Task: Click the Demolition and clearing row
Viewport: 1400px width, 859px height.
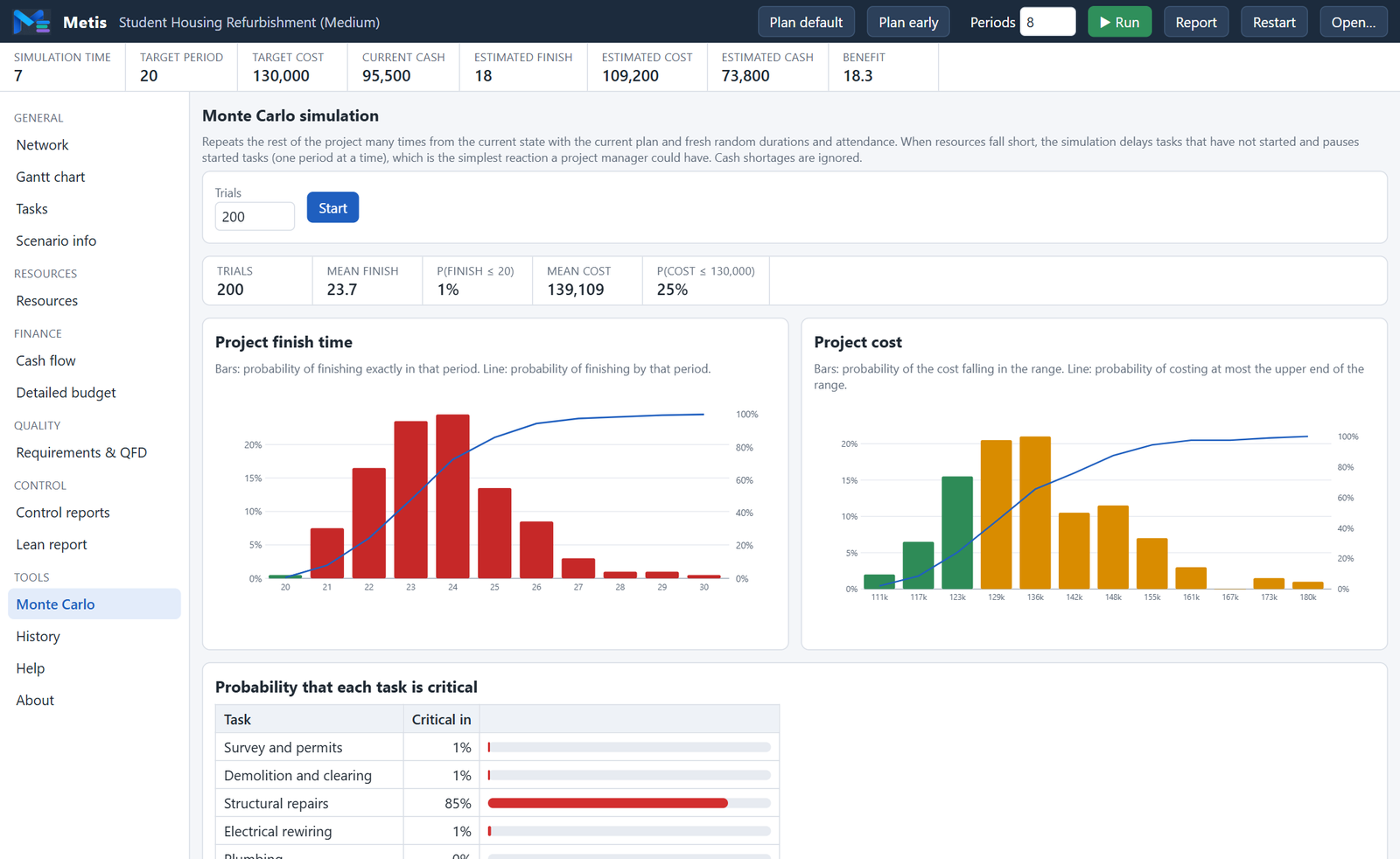Action: pos(497,775)
